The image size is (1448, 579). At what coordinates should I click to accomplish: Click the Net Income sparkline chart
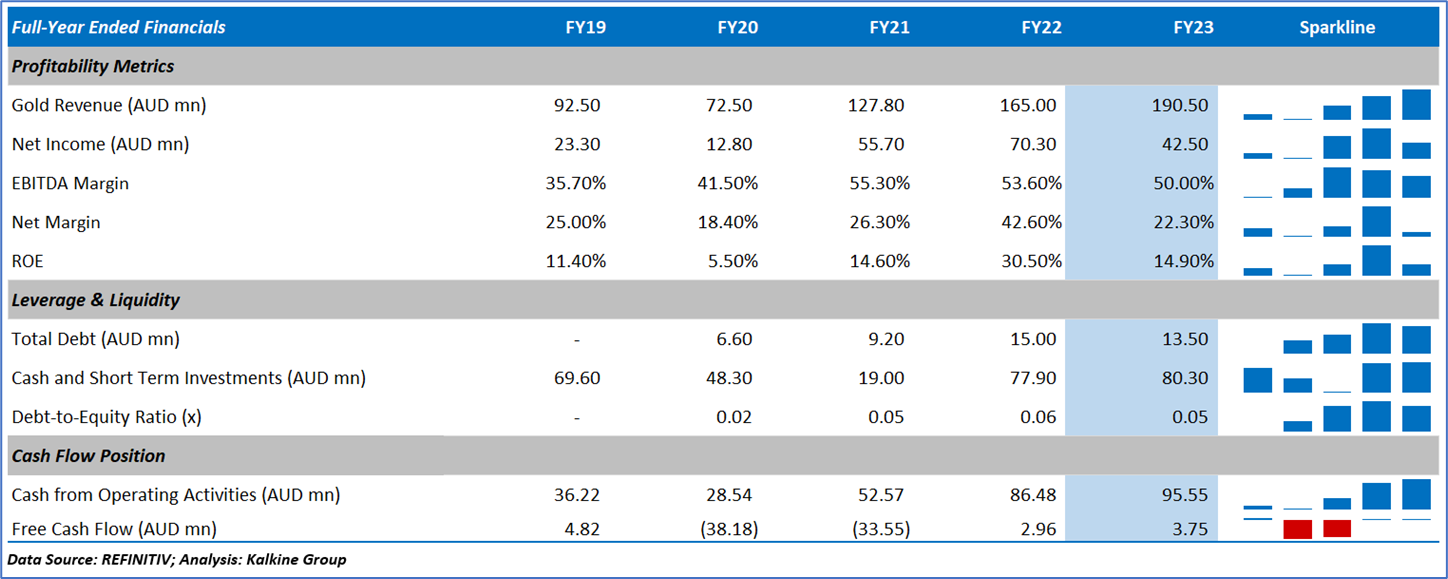pyautogui.click(x=1337, y=144)
